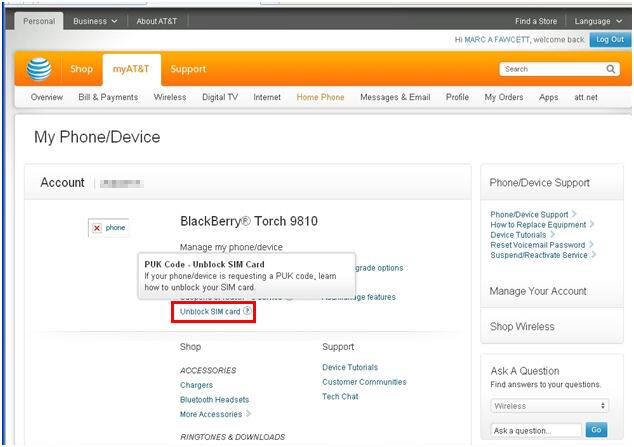
Task: Open the Wireless topic combo box
Action: pos(548,406)
